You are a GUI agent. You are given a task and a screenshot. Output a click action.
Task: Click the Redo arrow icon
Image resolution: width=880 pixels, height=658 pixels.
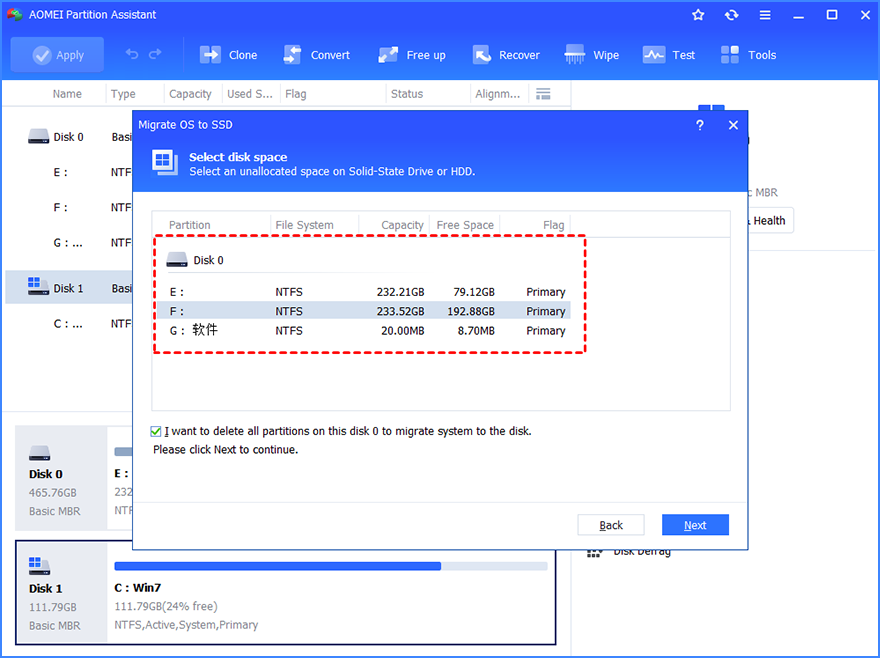tap(155, 54)
